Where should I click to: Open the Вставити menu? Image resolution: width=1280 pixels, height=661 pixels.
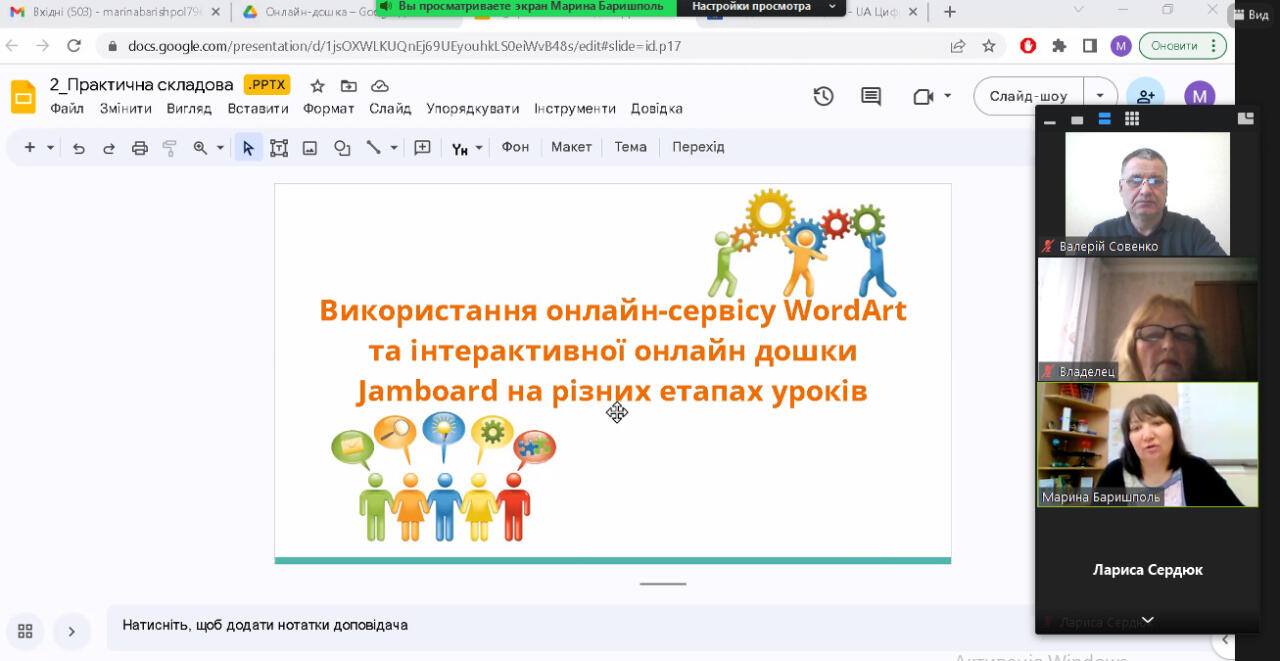258,109
